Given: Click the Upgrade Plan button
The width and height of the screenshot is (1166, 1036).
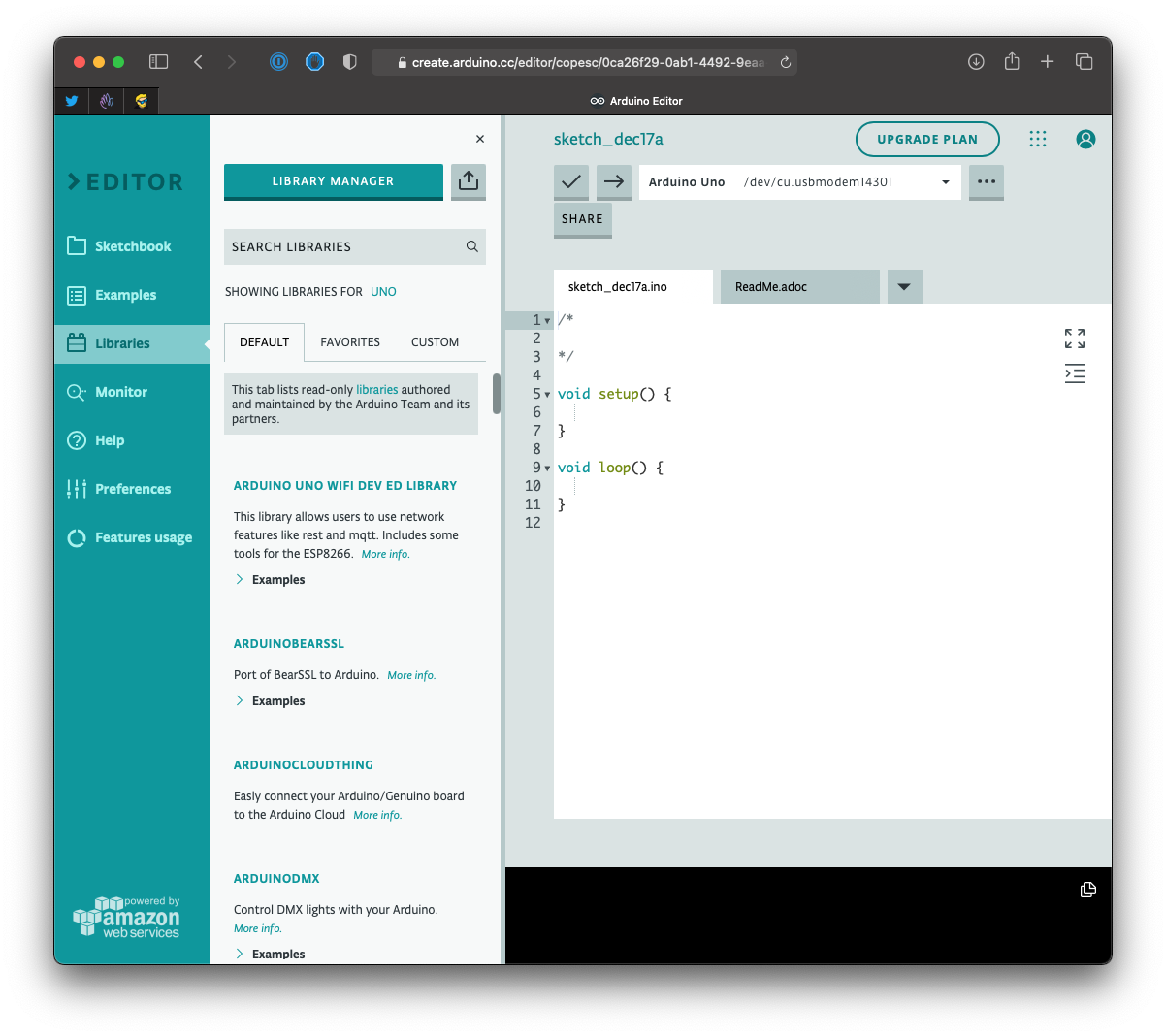Looking at the screenshot, I should click(926, 139).
